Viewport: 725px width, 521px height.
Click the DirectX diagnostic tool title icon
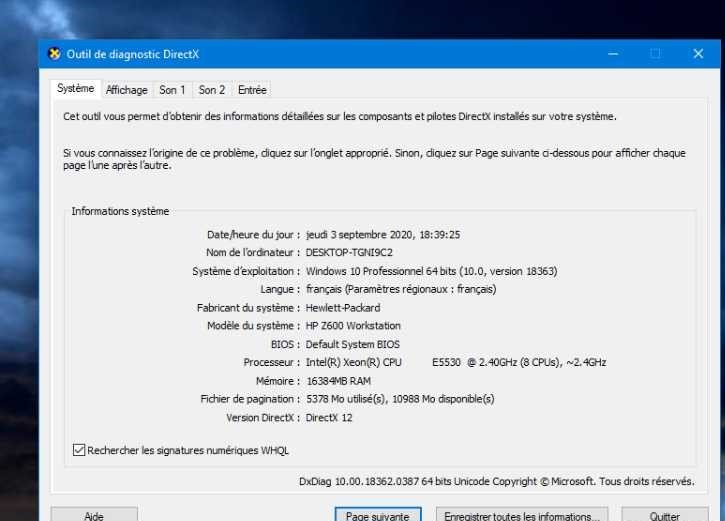[x=55, y=54]
